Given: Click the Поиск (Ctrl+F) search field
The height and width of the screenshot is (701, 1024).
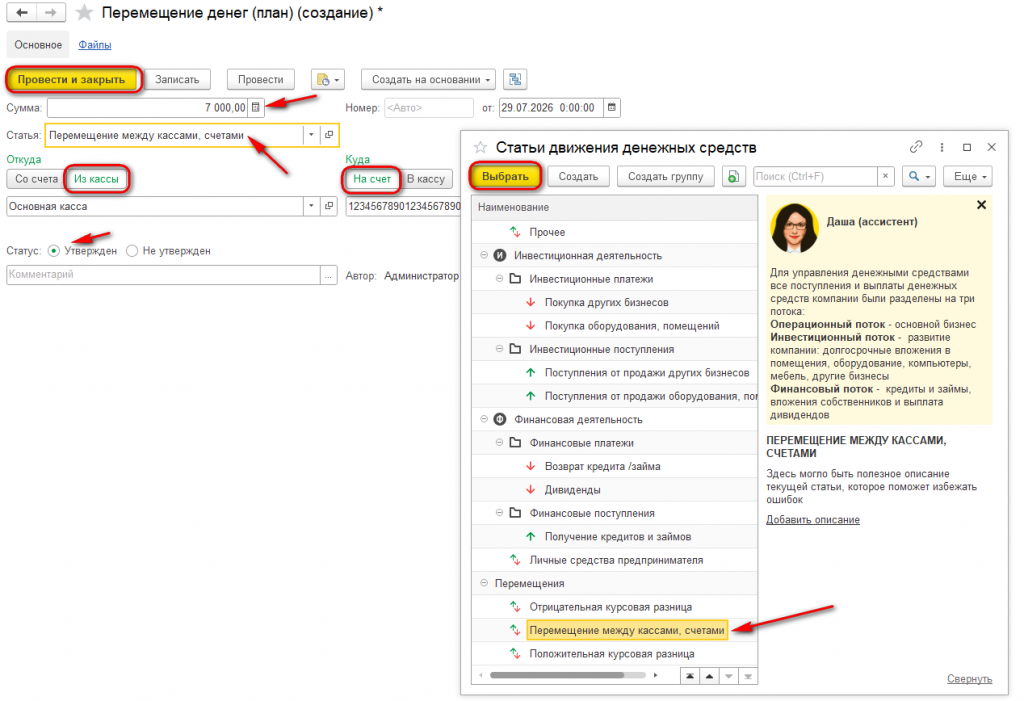Looking at the screenshot, I should [815, 176].
